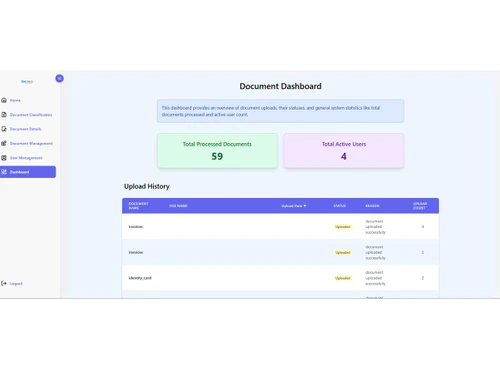
Task: Click the Status column header
Action: [340, 206]
